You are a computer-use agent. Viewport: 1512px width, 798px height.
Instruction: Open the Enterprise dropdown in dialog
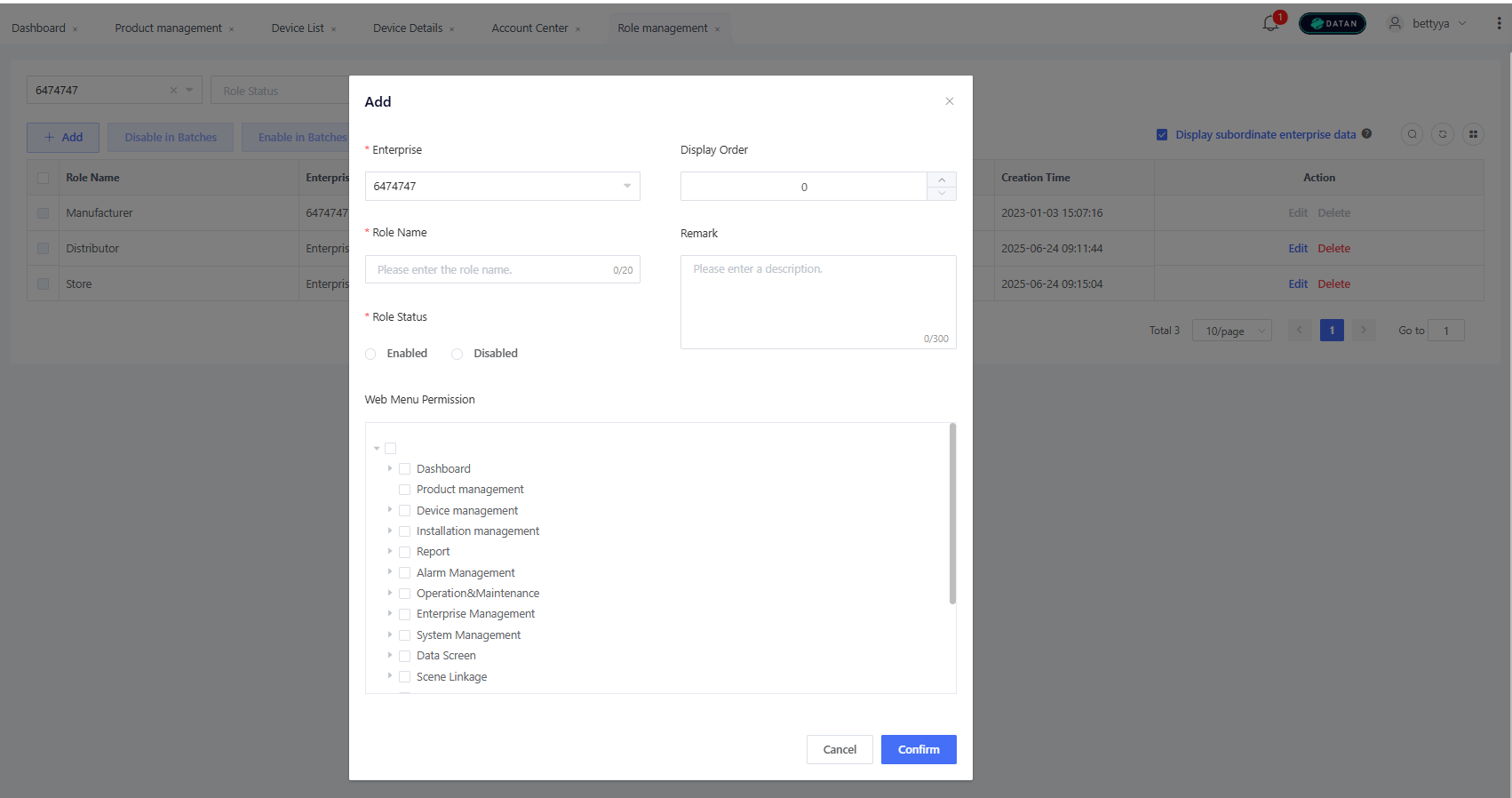coord(502,187)
